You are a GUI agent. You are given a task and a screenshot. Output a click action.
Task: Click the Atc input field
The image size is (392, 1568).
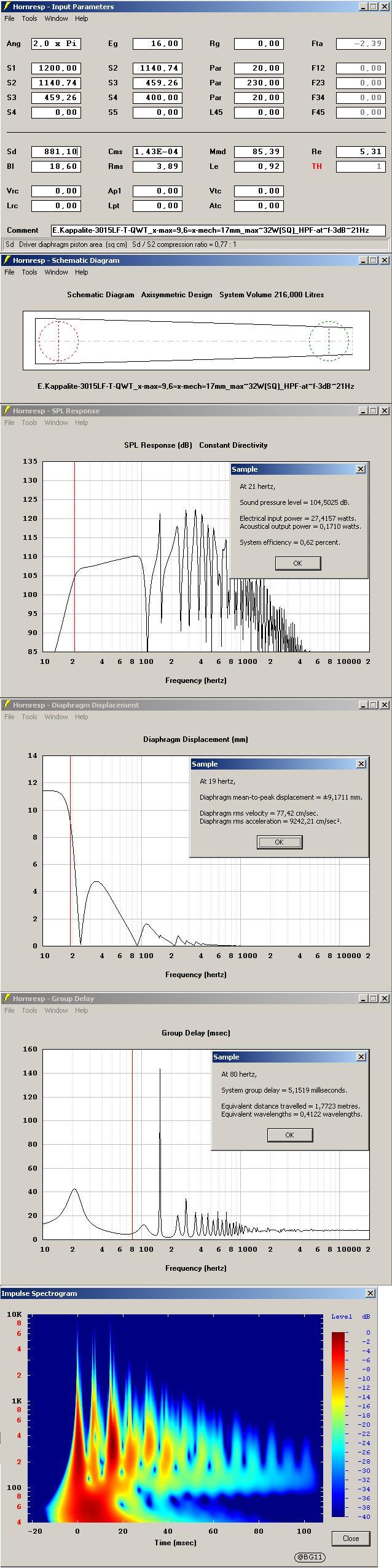tap(259, 206)
